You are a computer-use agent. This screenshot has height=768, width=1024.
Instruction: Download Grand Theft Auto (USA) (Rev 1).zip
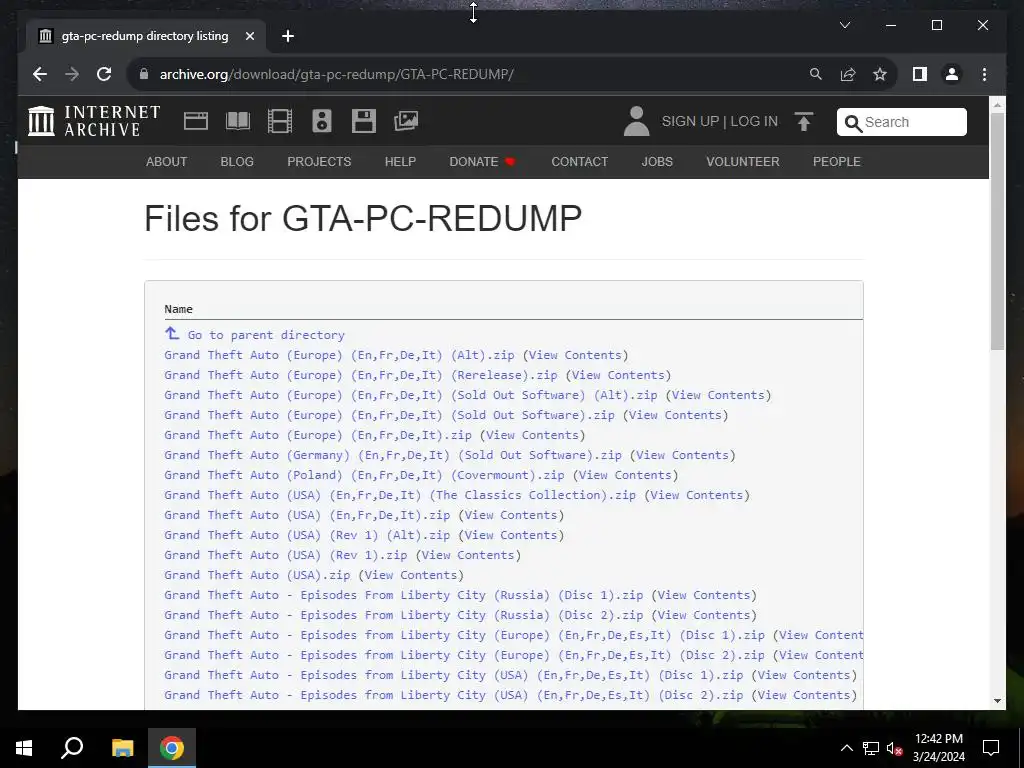tap(286, 555)
